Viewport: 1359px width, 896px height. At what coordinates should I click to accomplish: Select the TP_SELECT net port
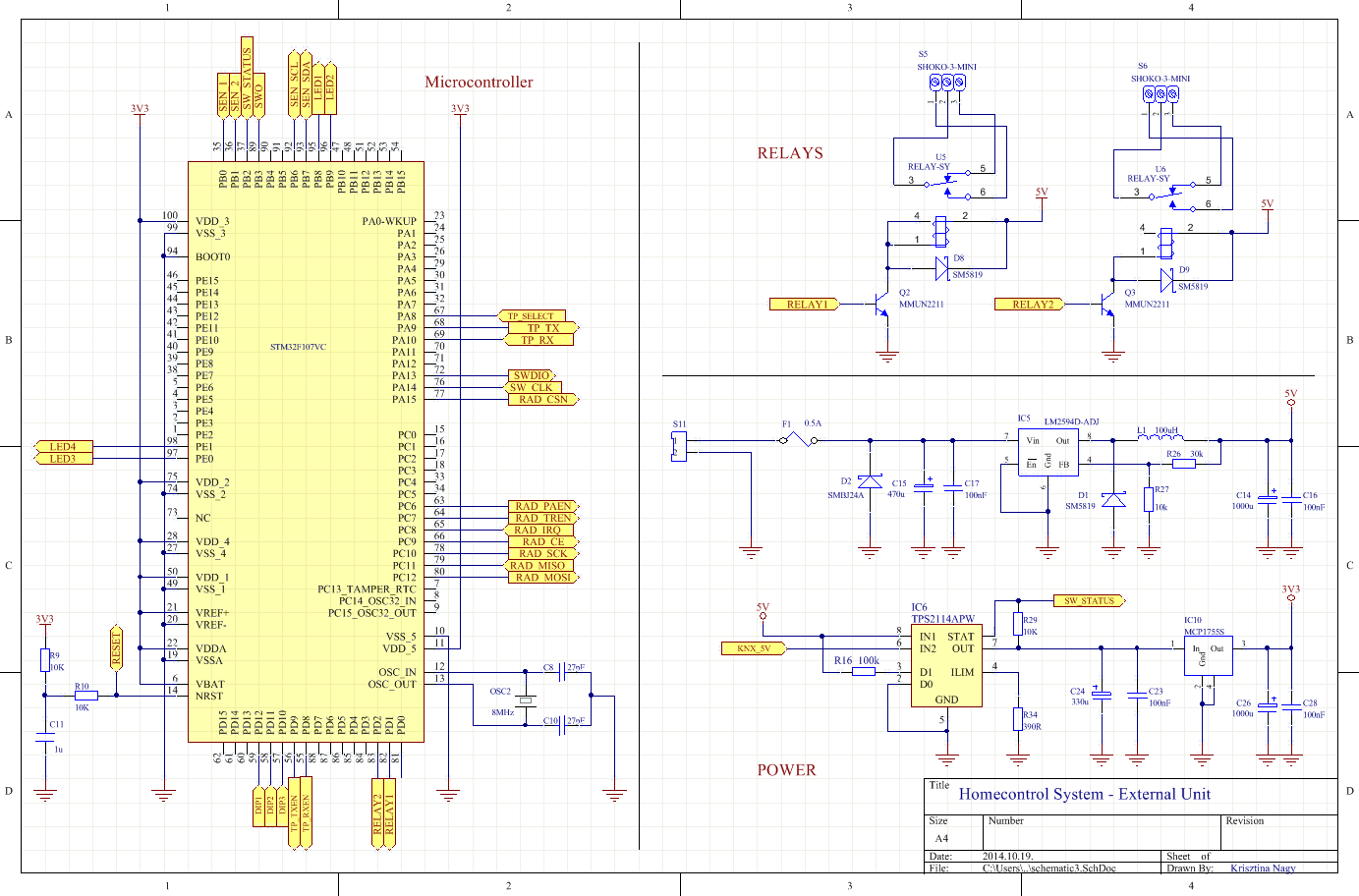coord(534,316)
